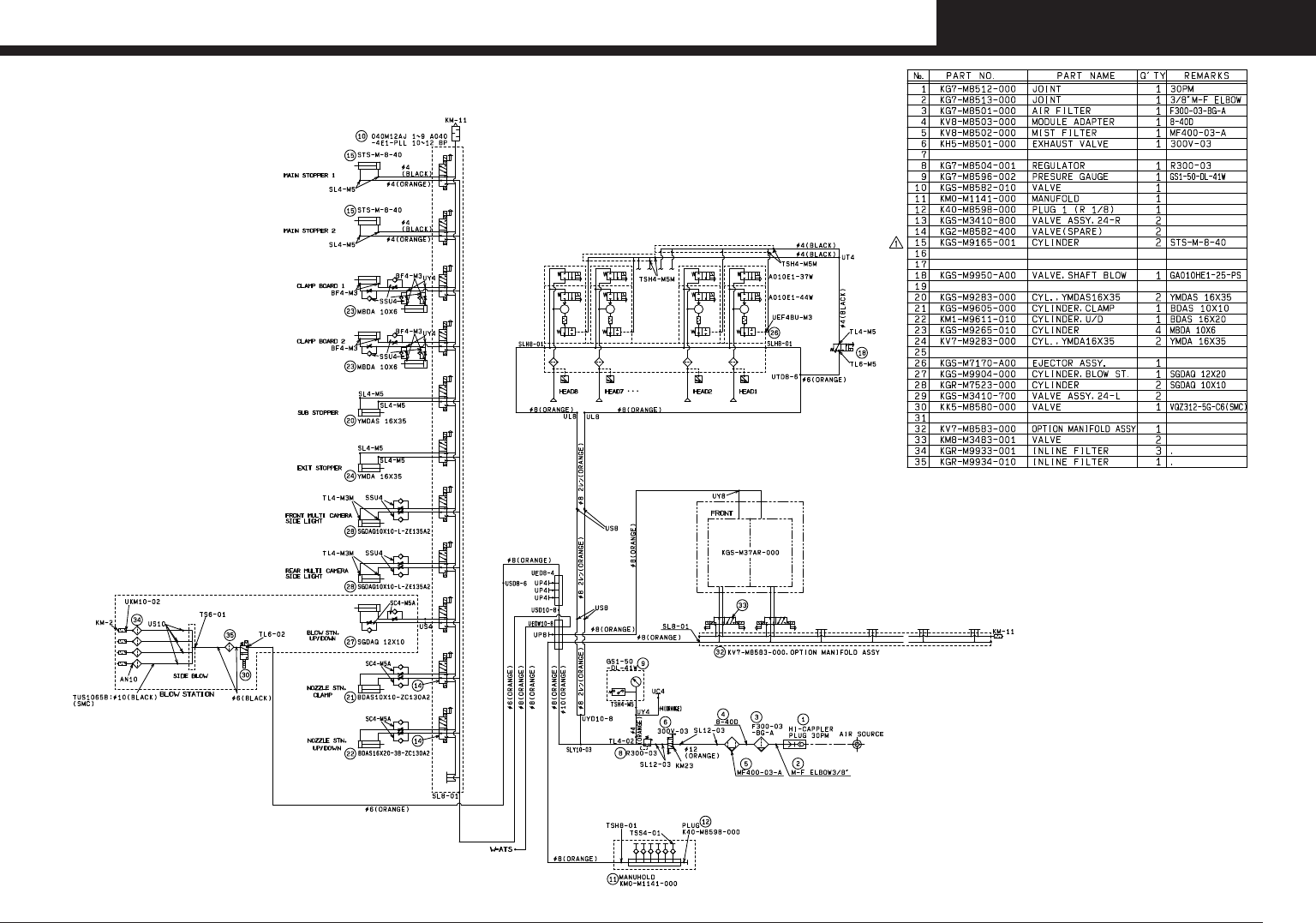The height and width of the screenshot is (923, 1316).
Task: Click balloon 35 inline filter at blow station
Action: click(230, 635)
